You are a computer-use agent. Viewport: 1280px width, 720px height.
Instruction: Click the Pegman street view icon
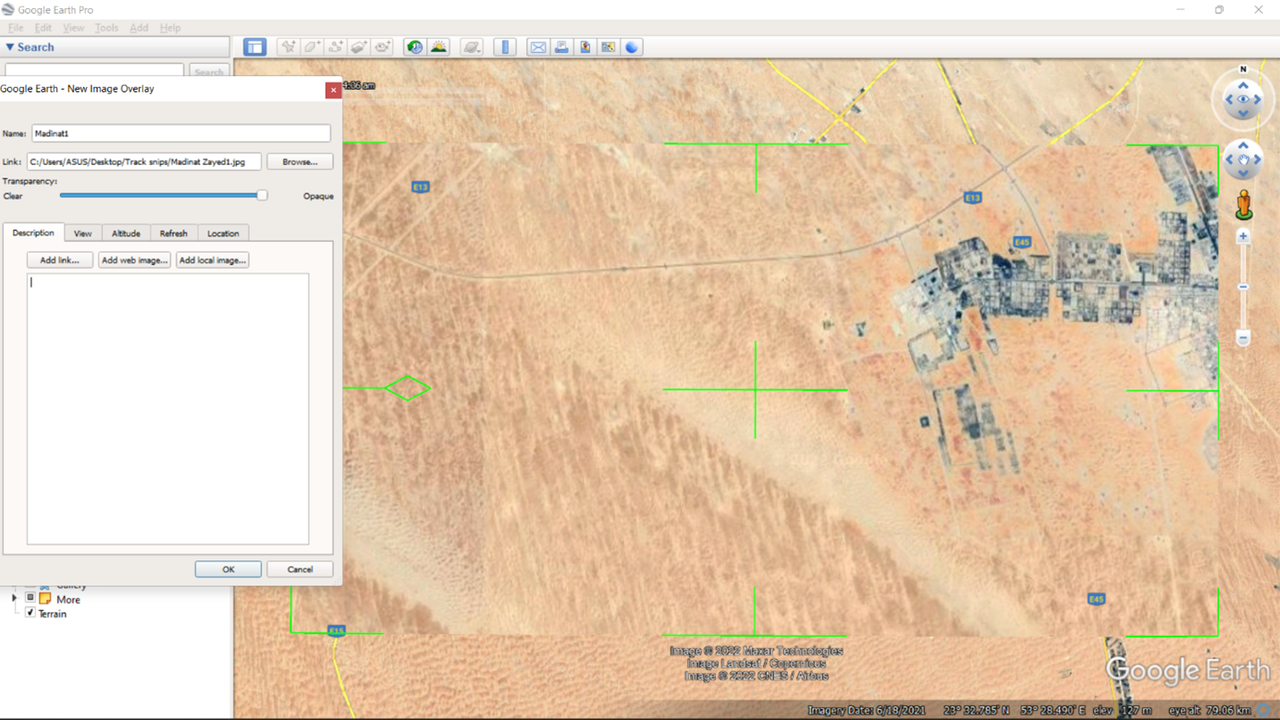1243,204
